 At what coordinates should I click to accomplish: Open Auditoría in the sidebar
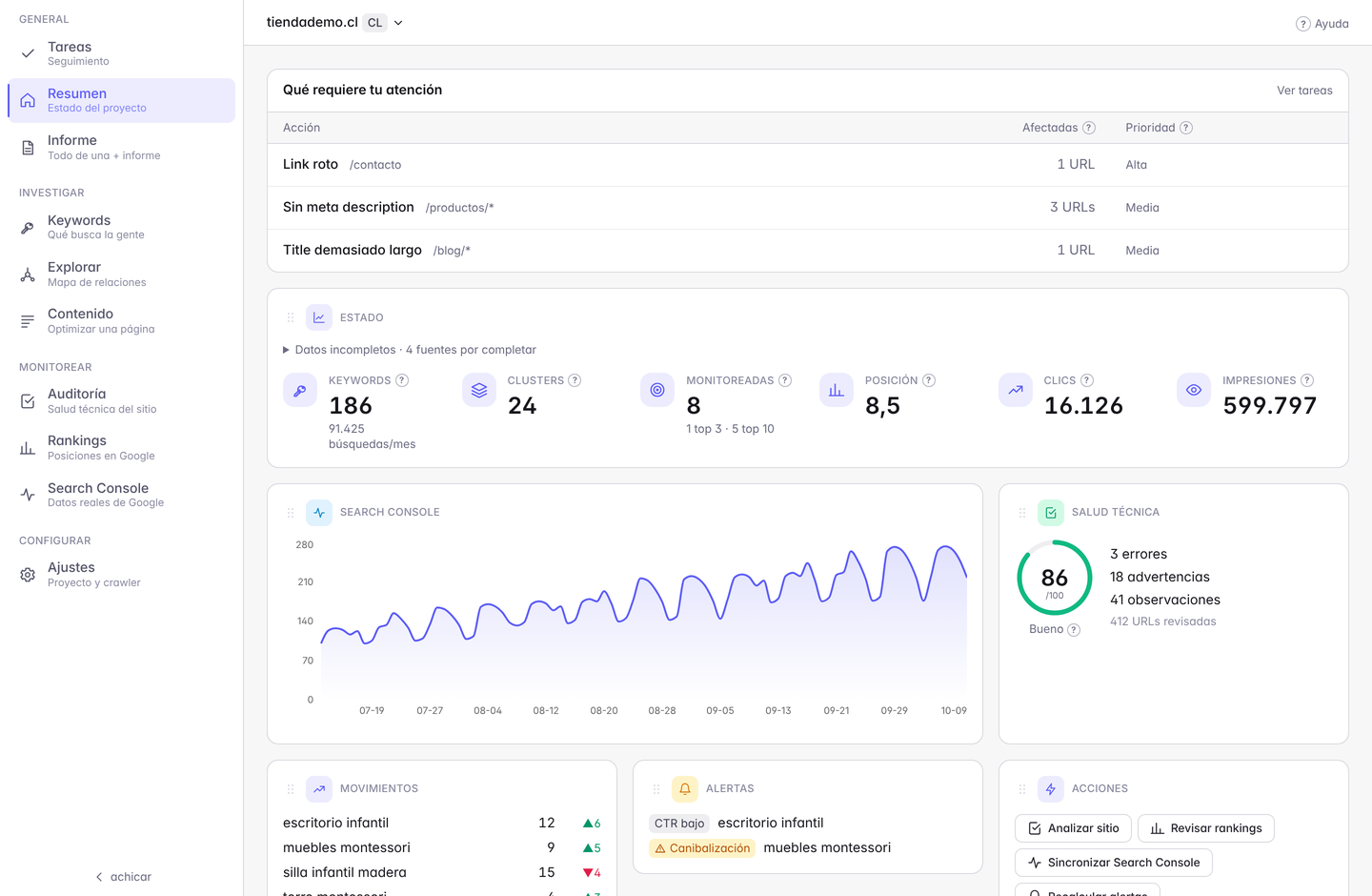(x=121, y=400)
